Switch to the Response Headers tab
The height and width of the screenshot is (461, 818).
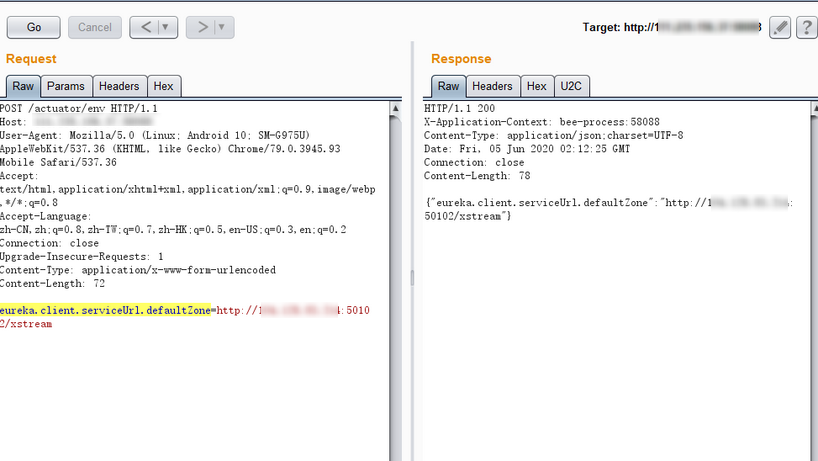point(492,87)
